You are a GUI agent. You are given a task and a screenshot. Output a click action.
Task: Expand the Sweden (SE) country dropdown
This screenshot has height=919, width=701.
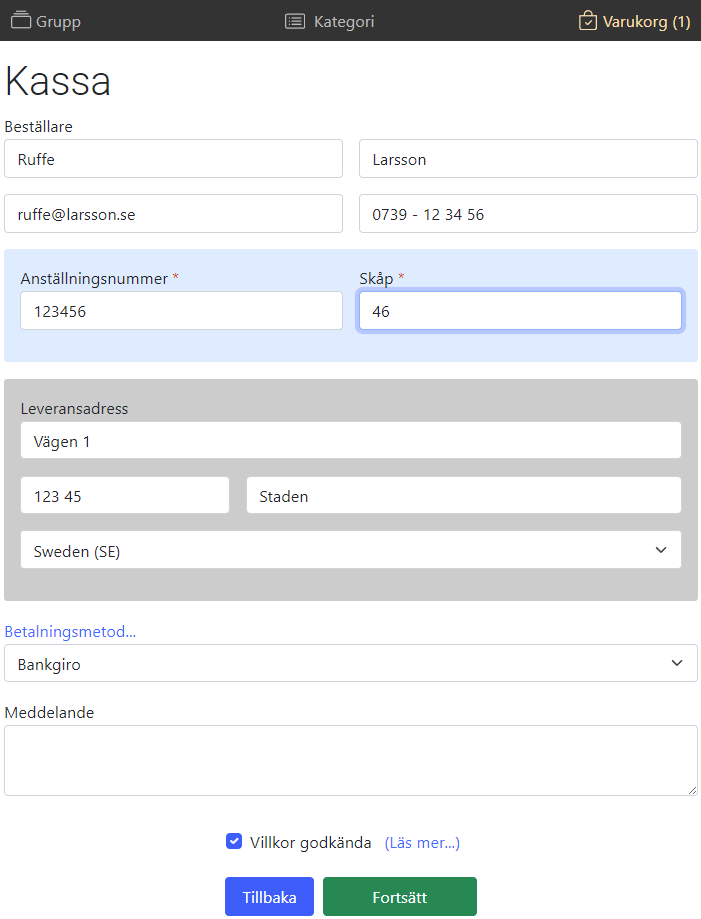pyautogui.click(x=350, y=550)
